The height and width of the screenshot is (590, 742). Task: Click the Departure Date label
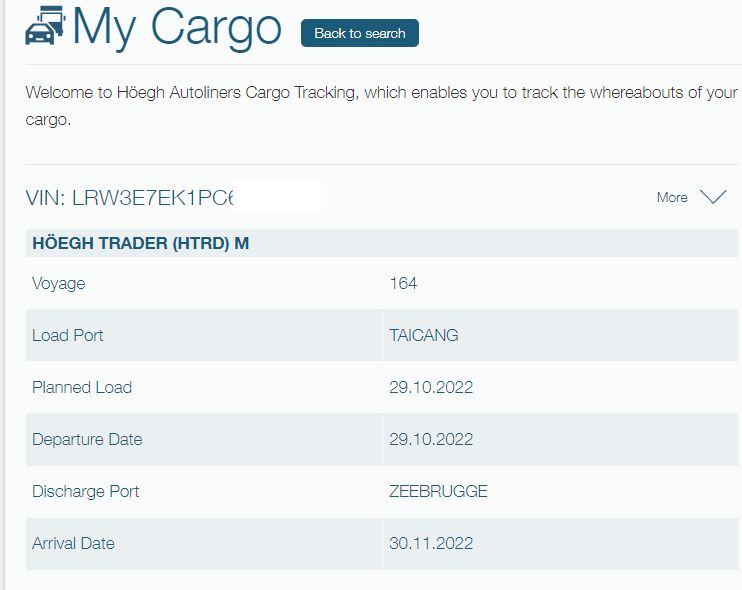87,440
